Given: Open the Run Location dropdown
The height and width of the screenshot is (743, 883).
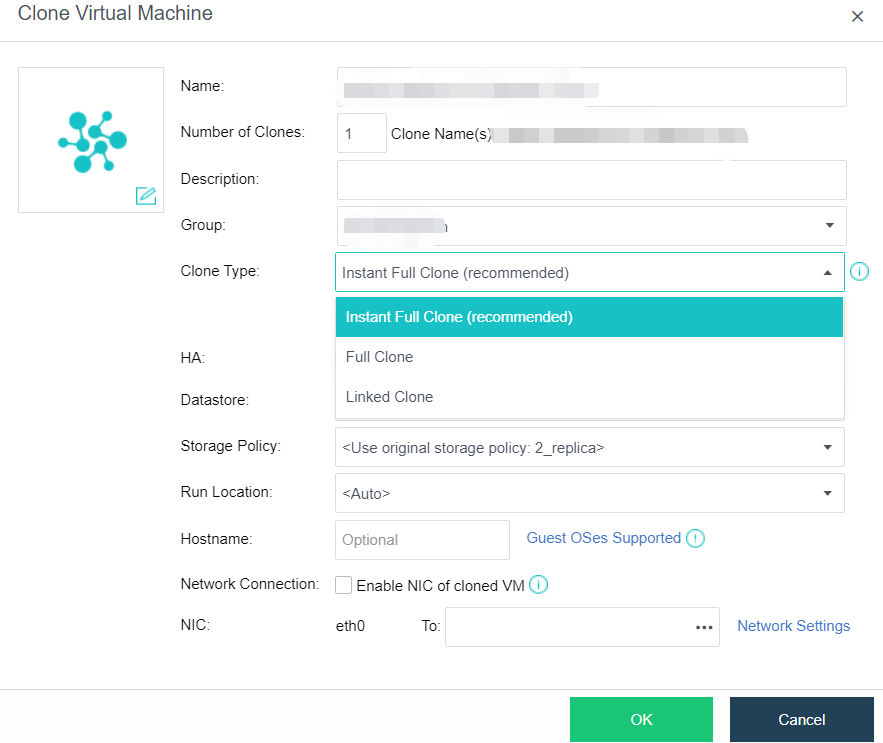Looking at the screenshot, I should click(827, 494).
